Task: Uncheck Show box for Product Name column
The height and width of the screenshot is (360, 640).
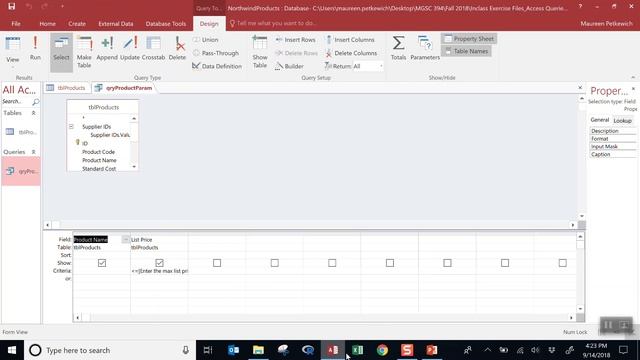Action: (102, 263)
